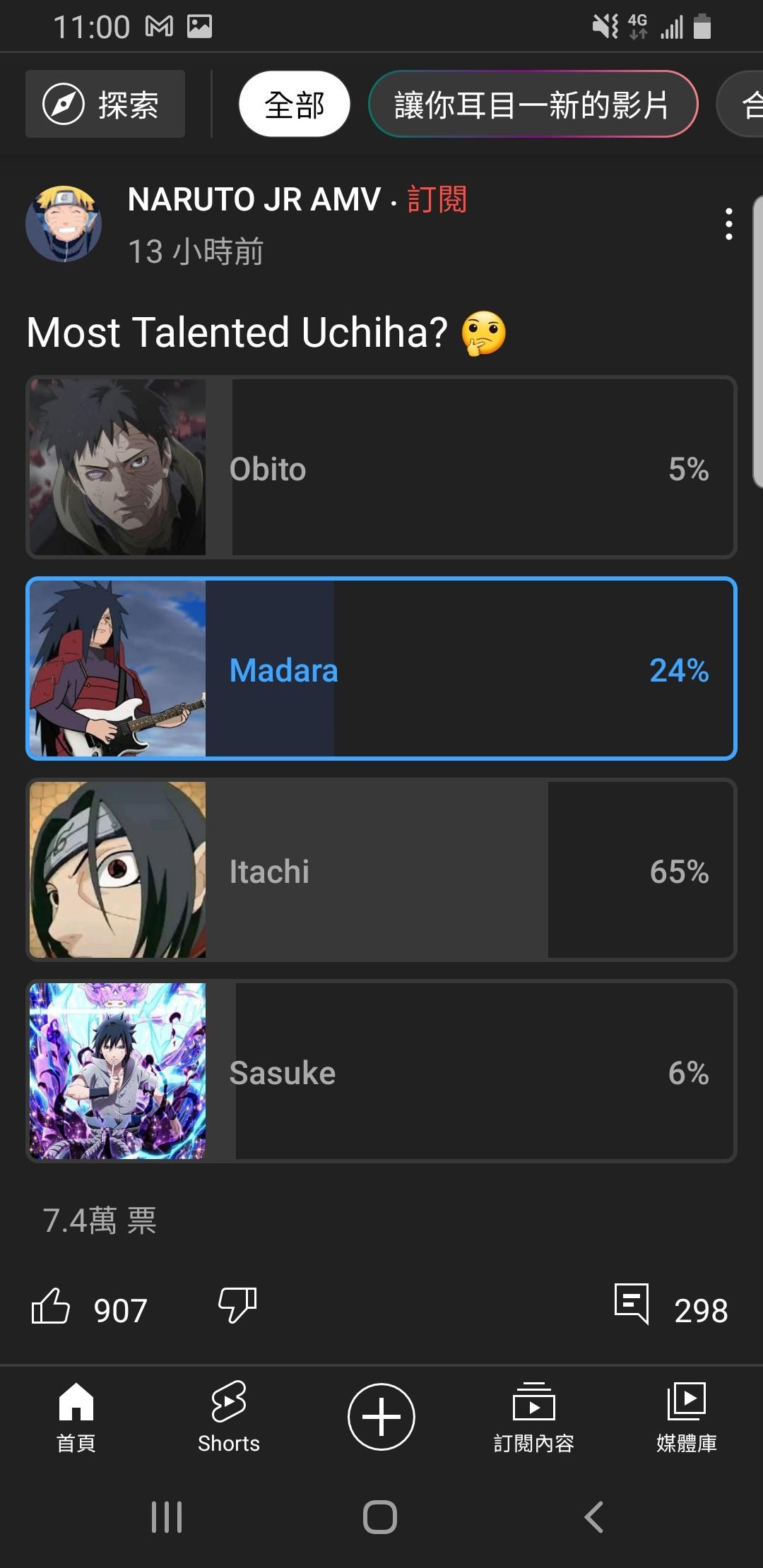Tap the thumbs up like icon
This screenshot has width=763, height=1568.
[x=51, y=1305]
